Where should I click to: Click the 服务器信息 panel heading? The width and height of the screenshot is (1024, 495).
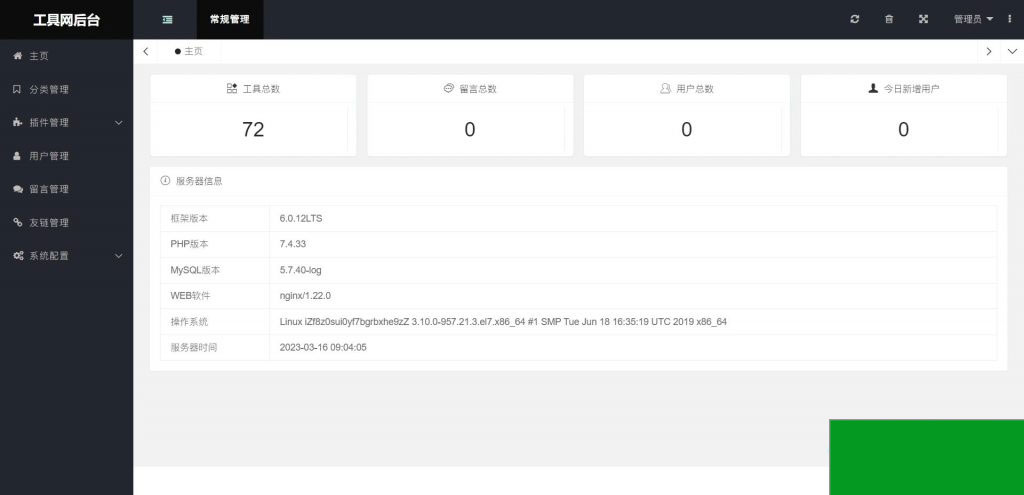pyautogui.click(x=199, y=181)
